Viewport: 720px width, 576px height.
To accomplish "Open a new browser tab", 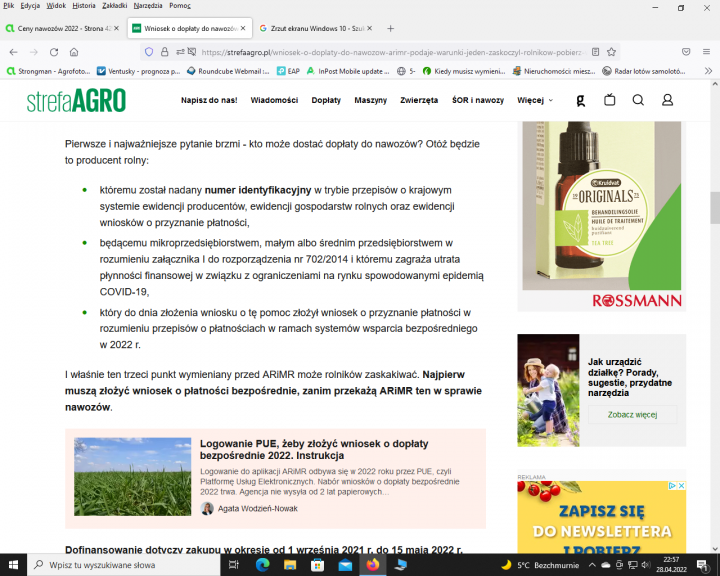I will tap(390, 28).
